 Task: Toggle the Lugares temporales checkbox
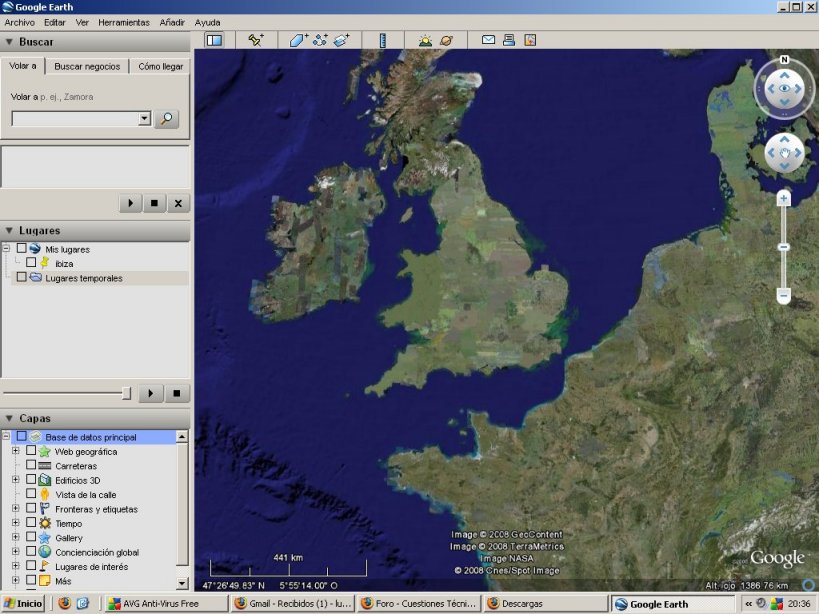pos(21,277)
